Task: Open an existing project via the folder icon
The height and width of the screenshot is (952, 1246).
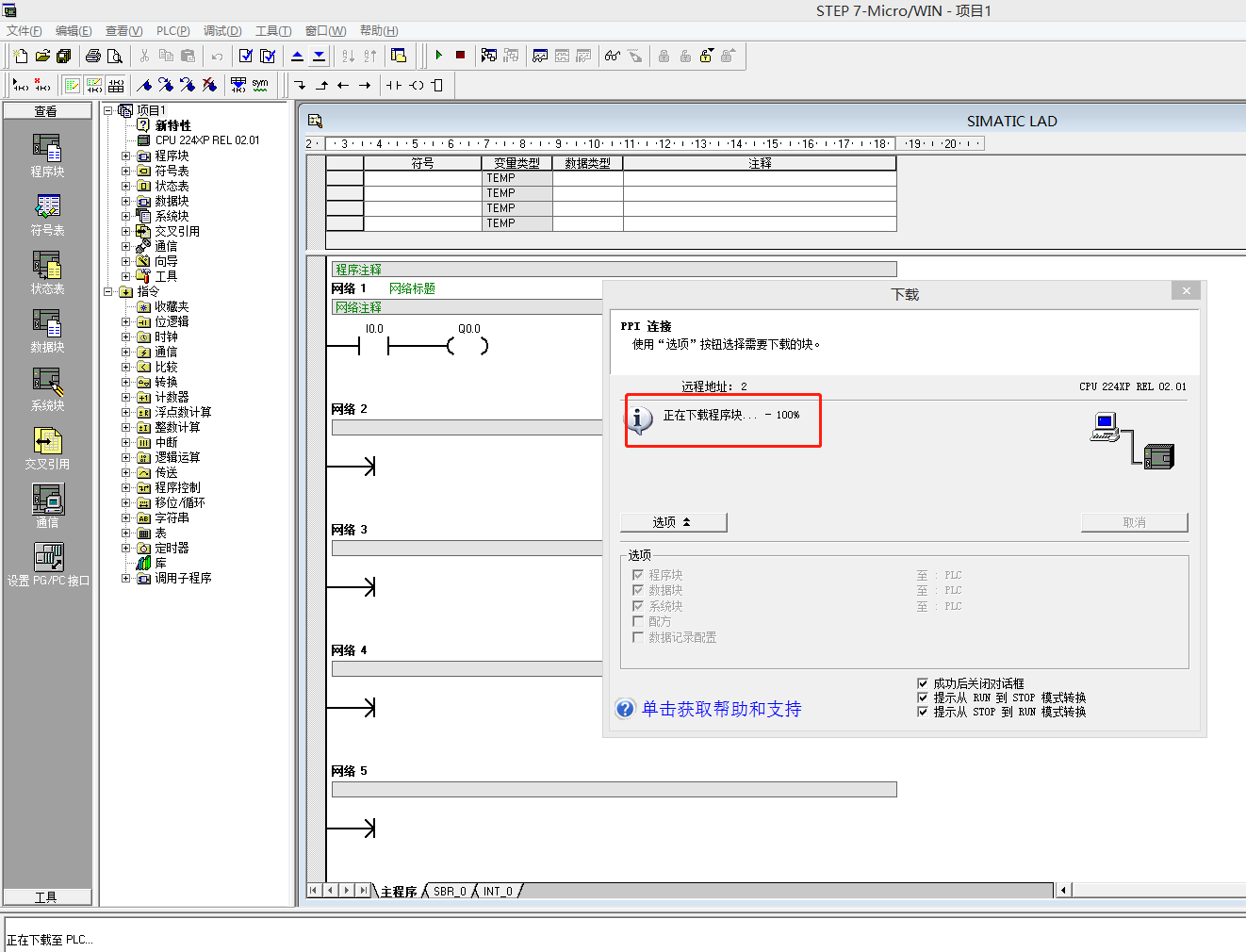Action: pyautogui.click(x=42, y=56)
